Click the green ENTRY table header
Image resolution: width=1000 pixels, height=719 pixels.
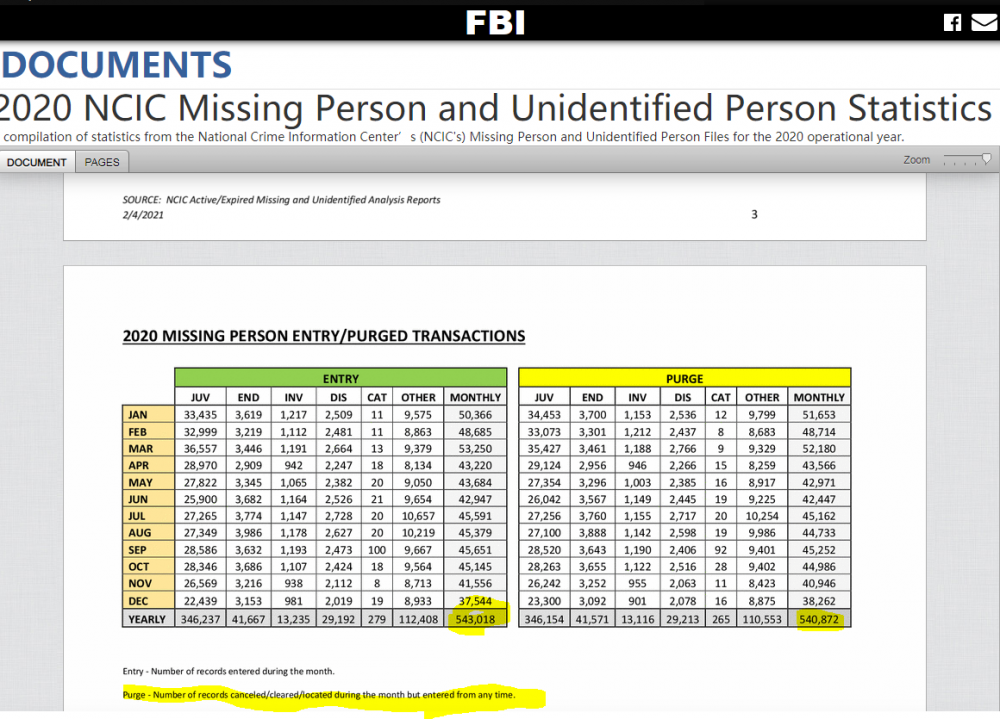point(341,379)
